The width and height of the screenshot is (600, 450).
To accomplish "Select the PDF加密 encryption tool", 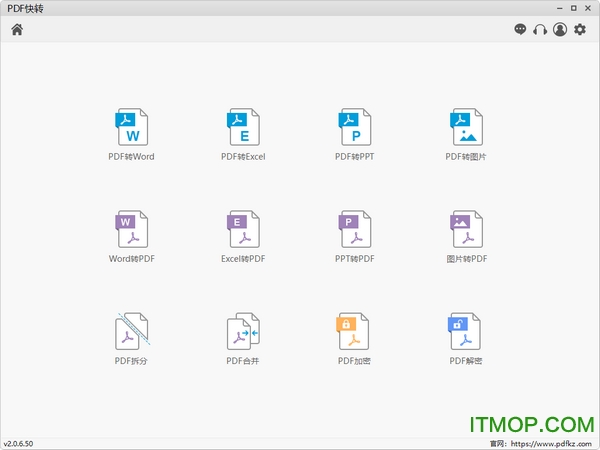I will [354, 331].
